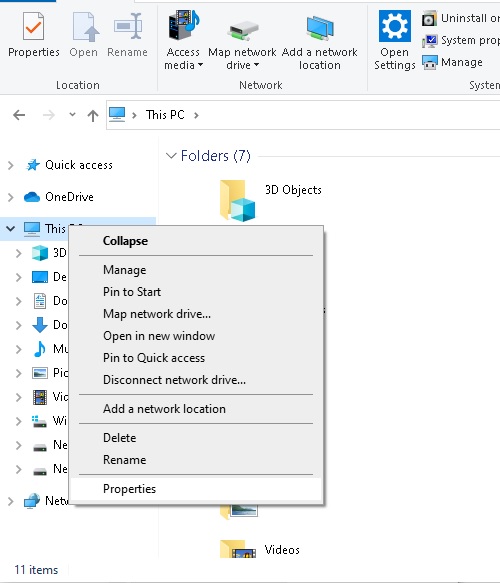500x583 pixels.
Task: Click Manage in the System ribbon group
Action: tap(452, 62)
